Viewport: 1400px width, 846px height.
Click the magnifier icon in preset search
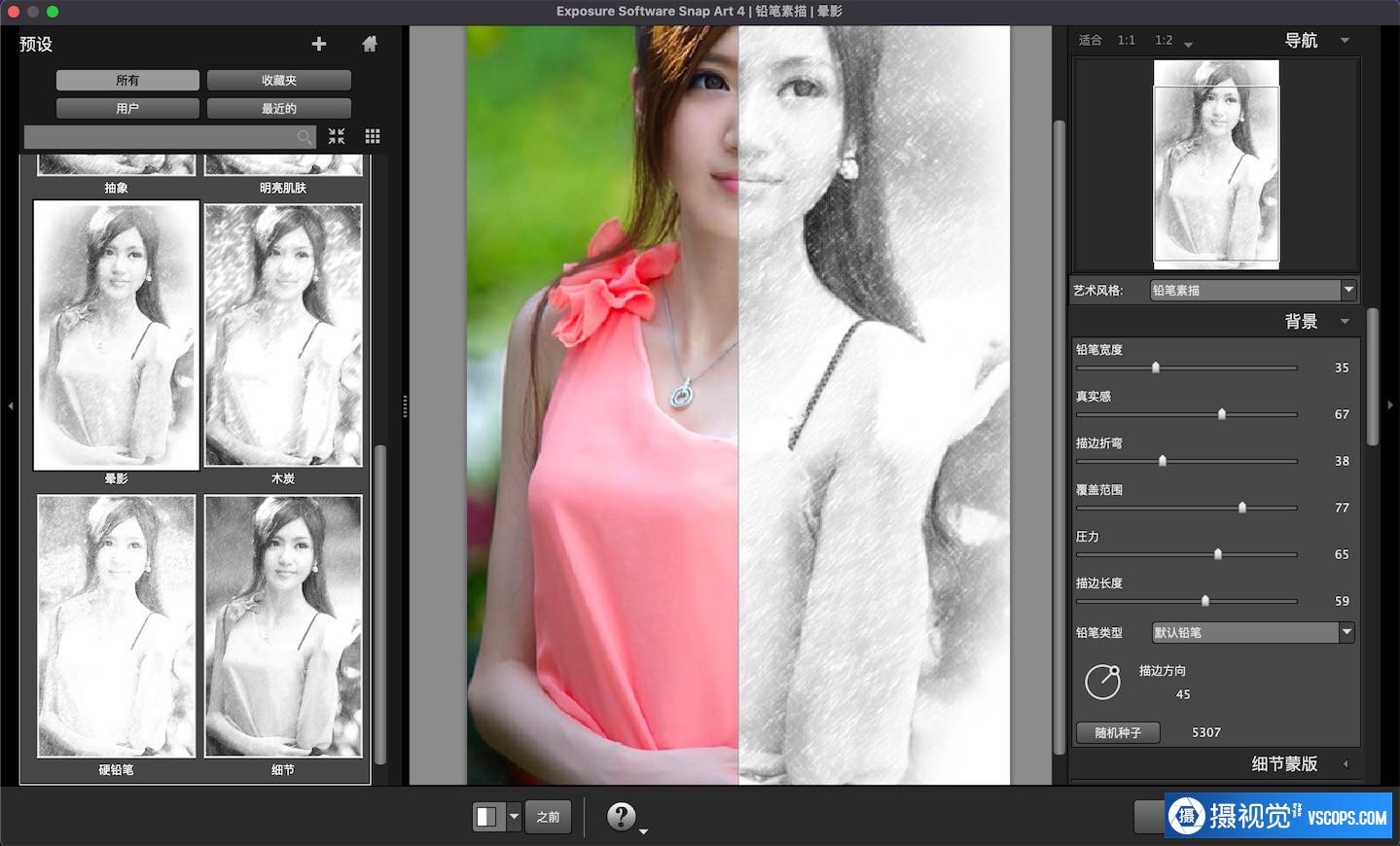click(x=305, y=137)
